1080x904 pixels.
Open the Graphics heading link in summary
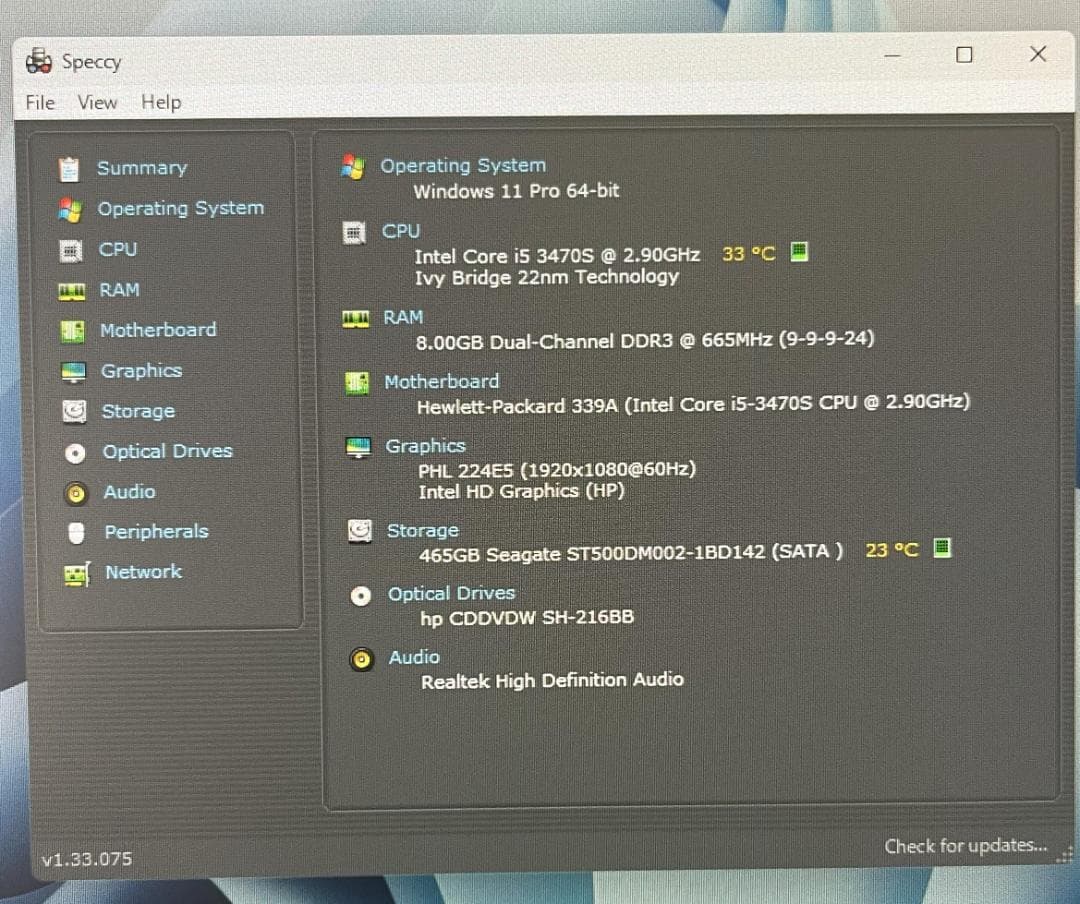pyautogui.click(x=426, y=446)
